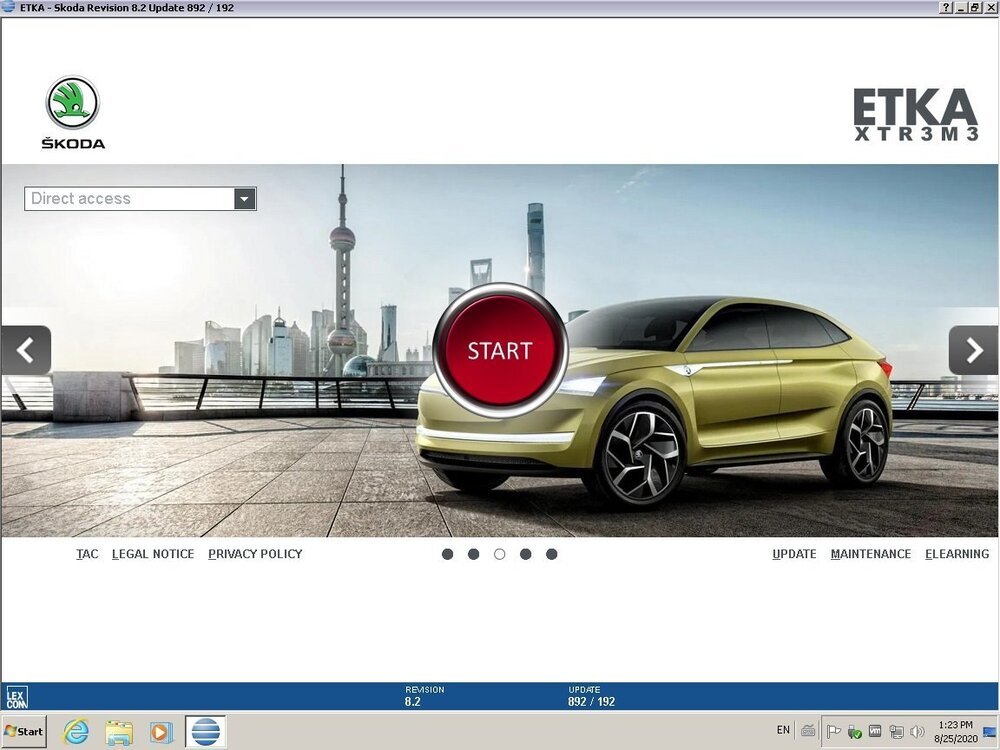Select the first carousel dot
This screenshot has height=750, width=1000.
447,554
